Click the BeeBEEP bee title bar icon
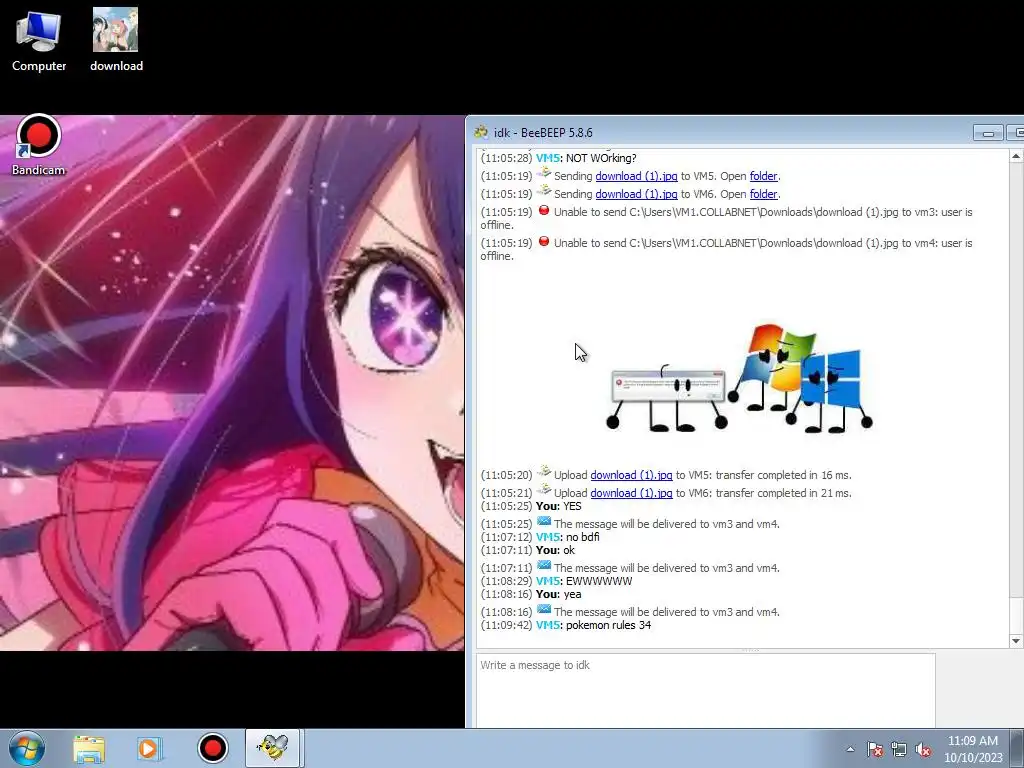This screenshot has height=768, width=1024. click(x=481, y=132)
